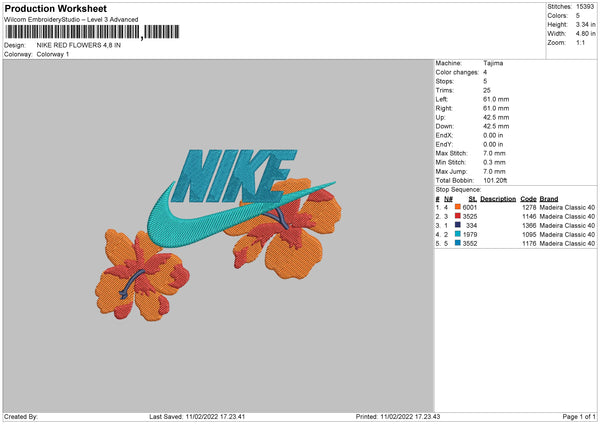This screenshot has height=424, width=600.
Task: Click the 'Left:' label
Action: [442, 99]
